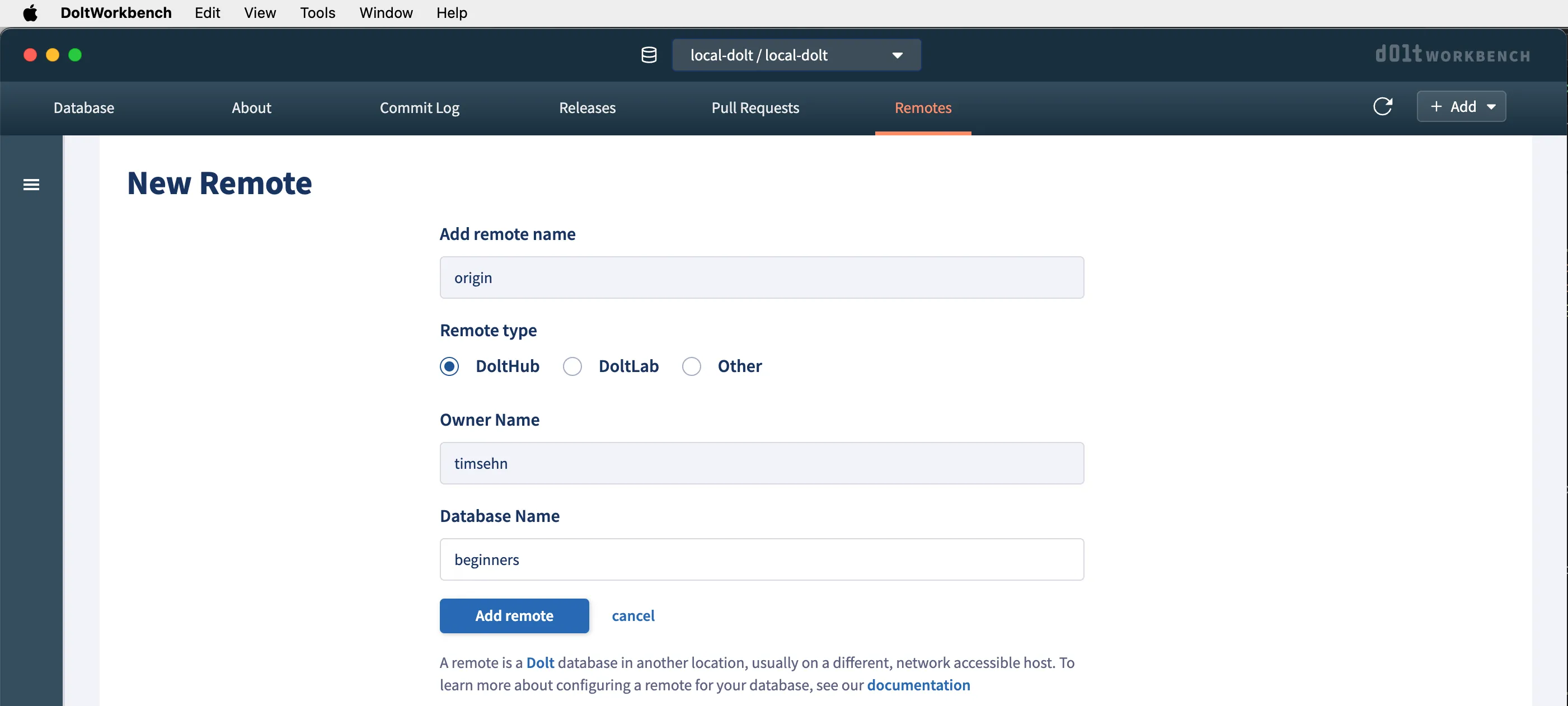Screen dimensions: 1568x706
Task: Go to the Releases tab
Action: (587, 108)
